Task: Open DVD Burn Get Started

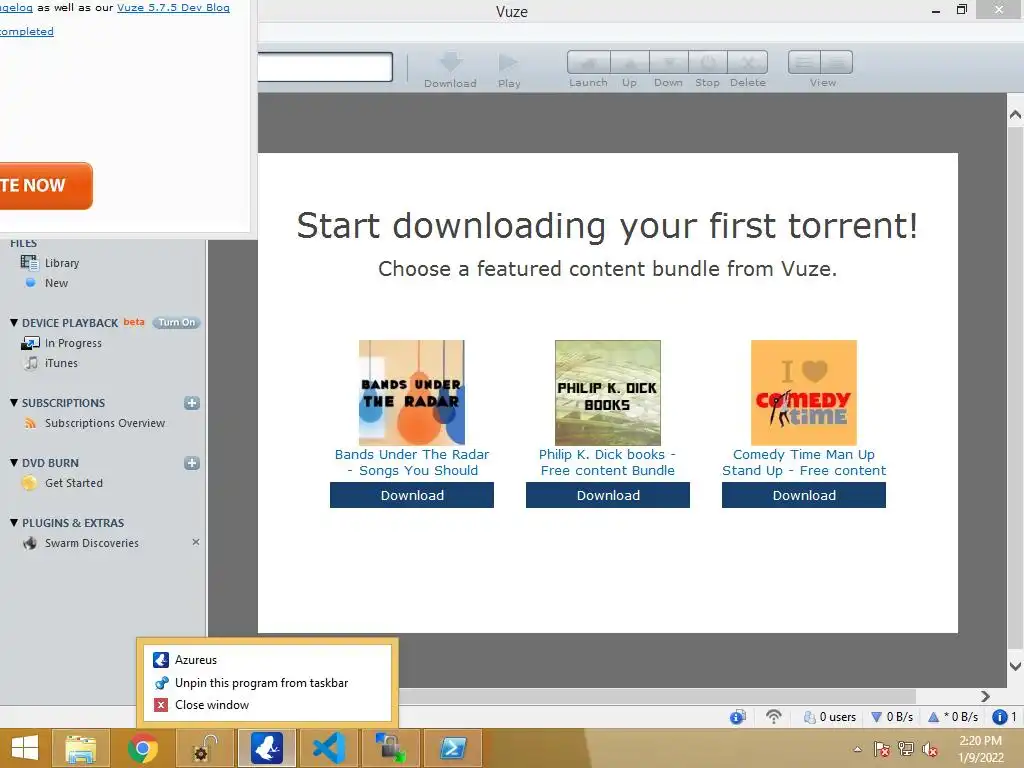Action: pyautogui.click(x=73, y=483)
